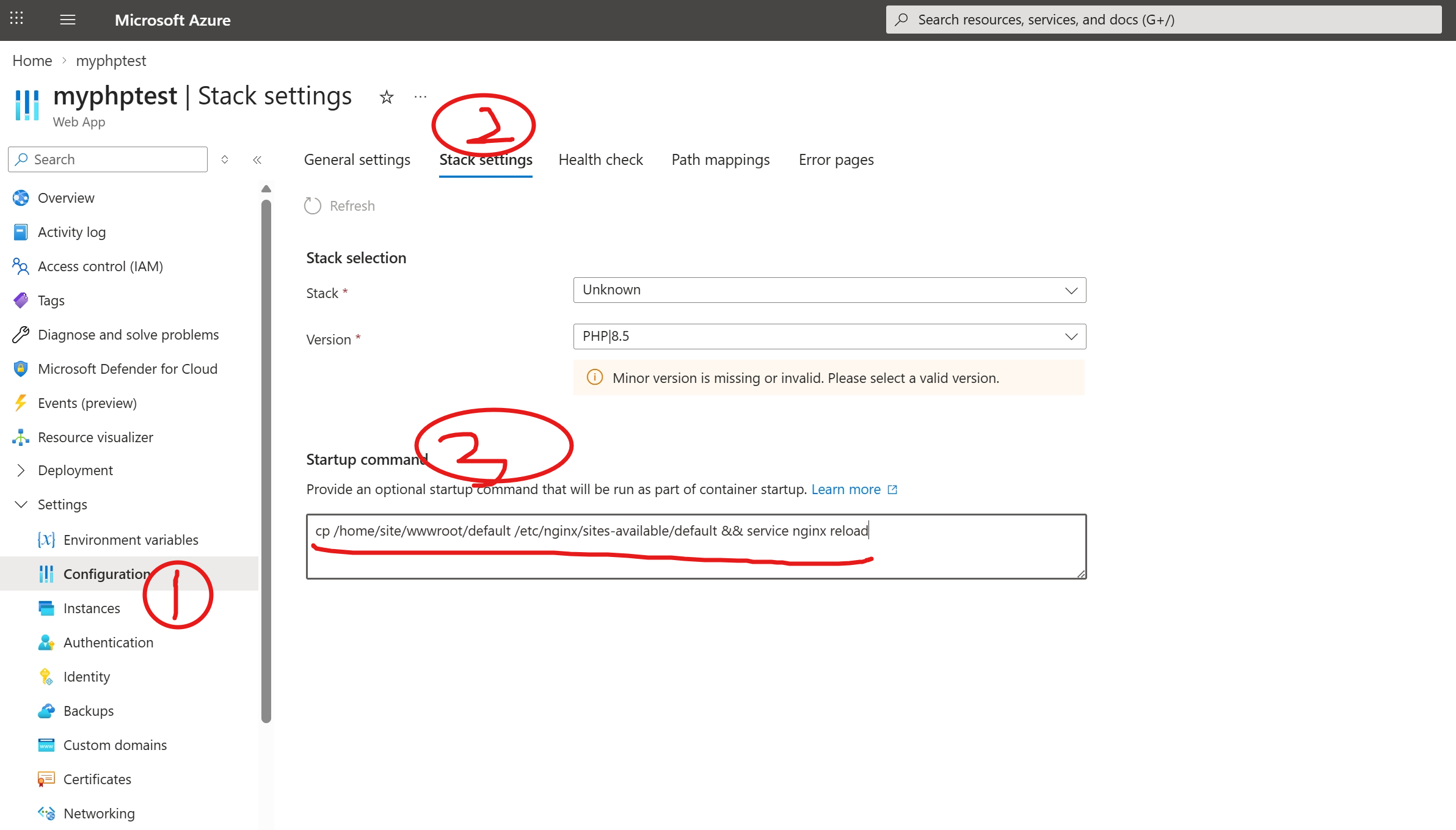Screen dimensions: 1456x830
Task: Open the more options ellipsis icon
Action: 420,97
